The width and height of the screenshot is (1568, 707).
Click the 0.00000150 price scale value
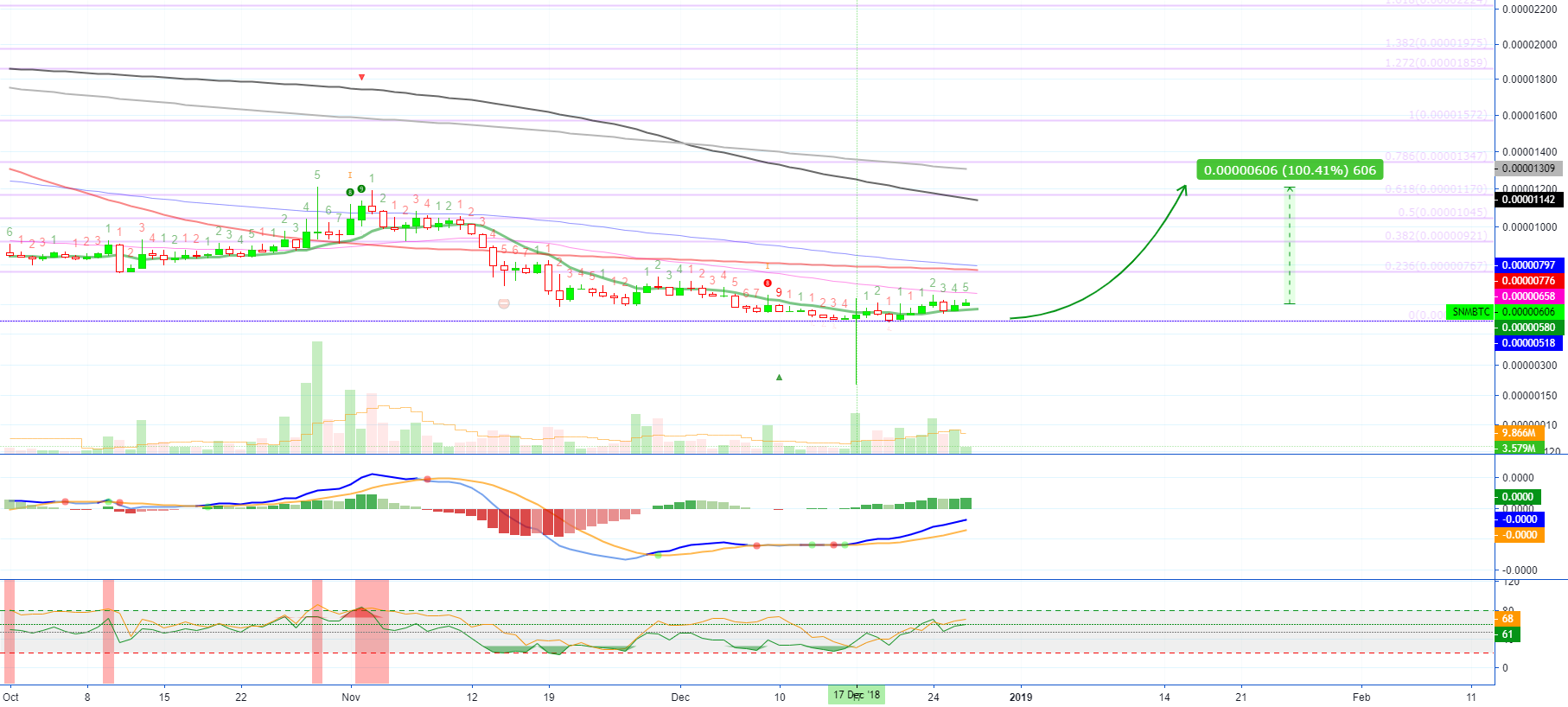coord(1529,396)
